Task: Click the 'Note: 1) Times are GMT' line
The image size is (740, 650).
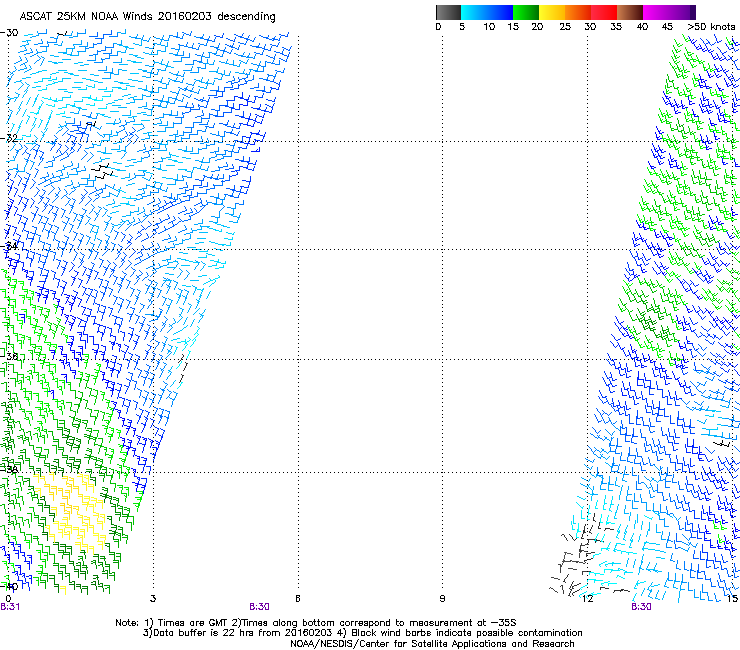Action: tap(316, 623)
